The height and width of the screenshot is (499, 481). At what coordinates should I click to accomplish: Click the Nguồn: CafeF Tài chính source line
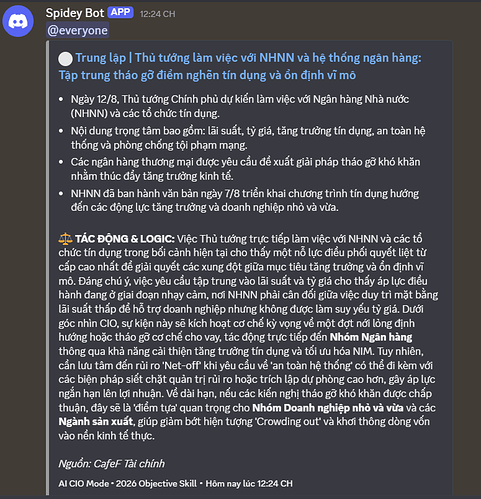(x=112, y=464)
